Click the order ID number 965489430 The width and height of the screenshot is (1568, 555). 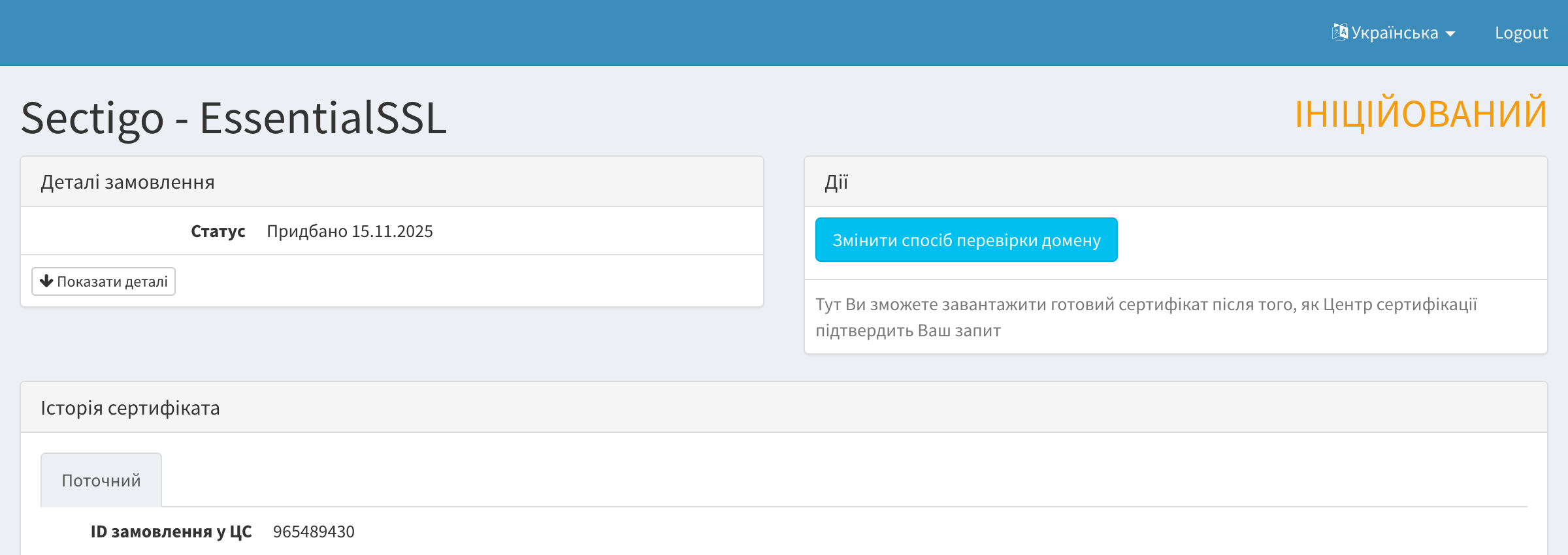[x=314, y=531]
